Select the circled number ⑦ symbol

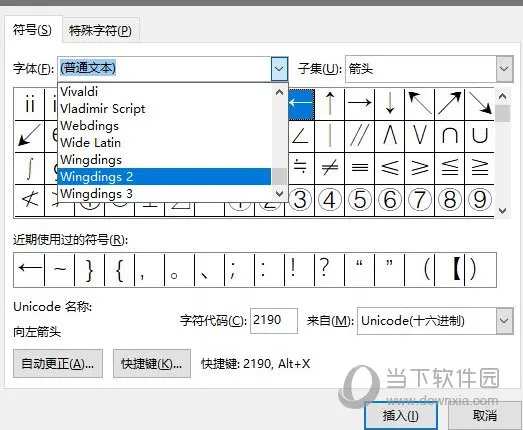click(420, 200)
